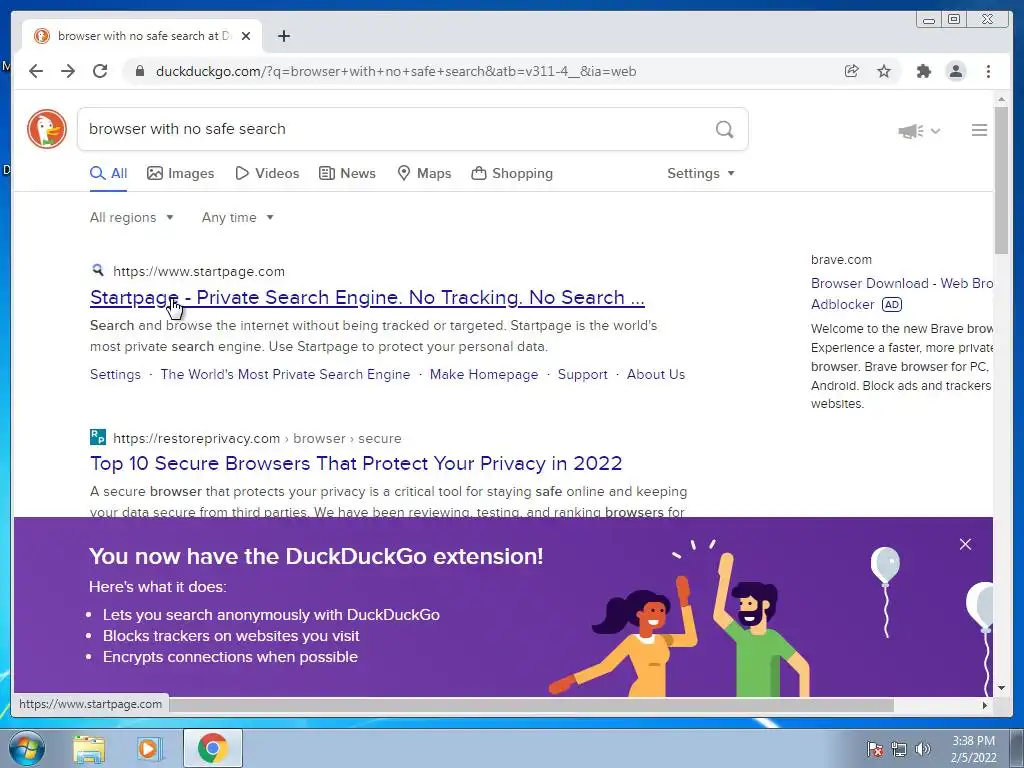Click the Startpage favicon beside its URL

[x=98, y=270]
